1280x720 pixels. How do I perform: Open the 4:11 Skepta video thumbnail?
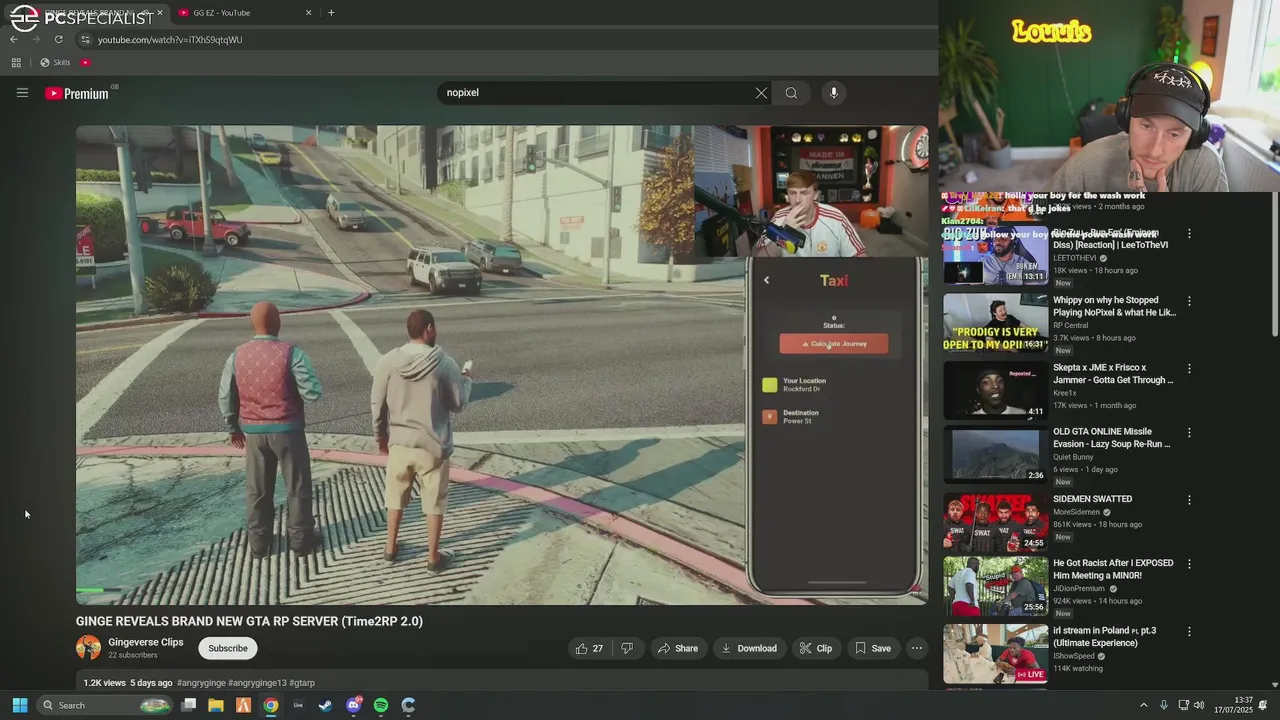(x=995, y=389)
